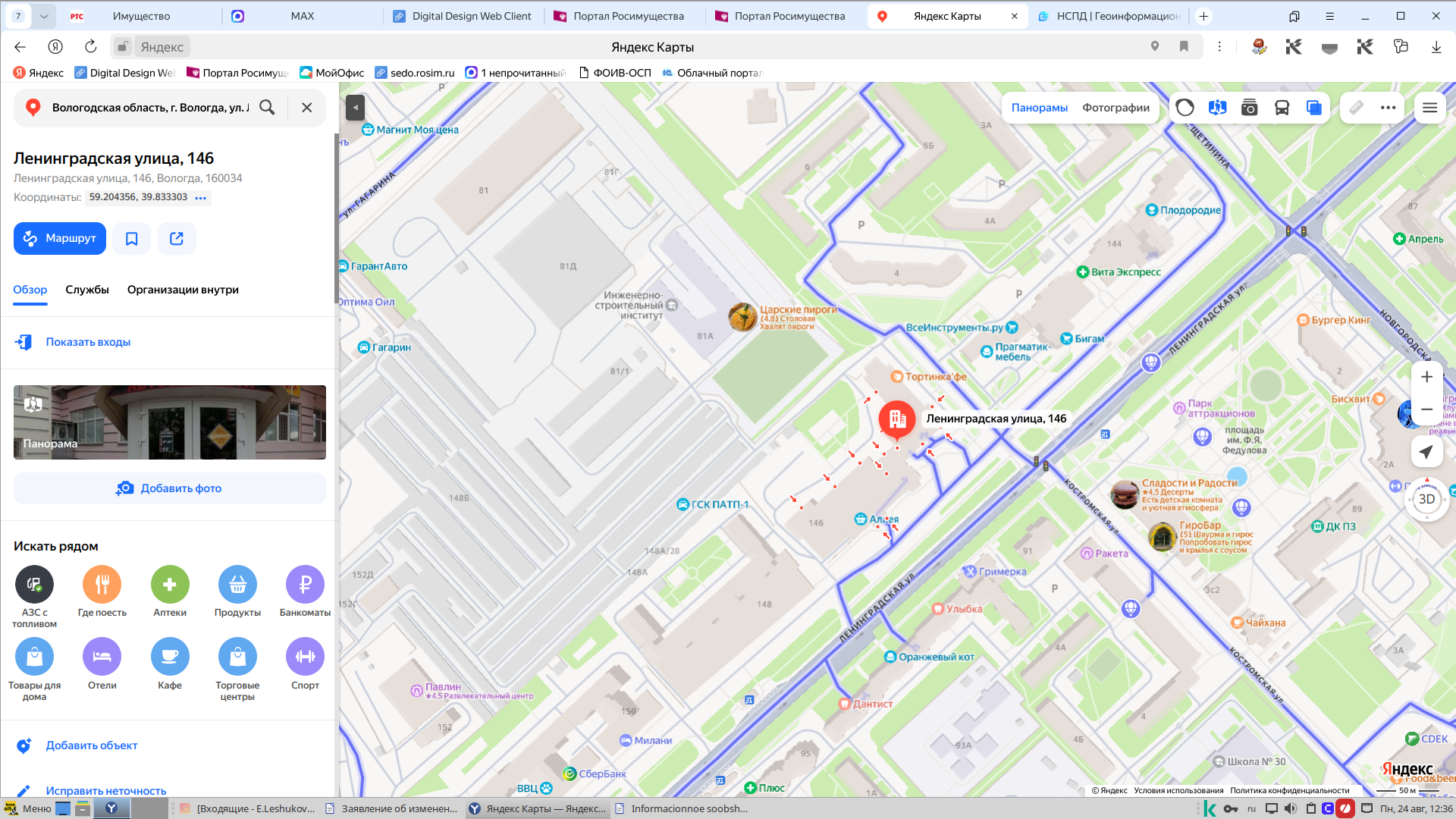Search nearby Товары для дома

click(x=34, y=670)
